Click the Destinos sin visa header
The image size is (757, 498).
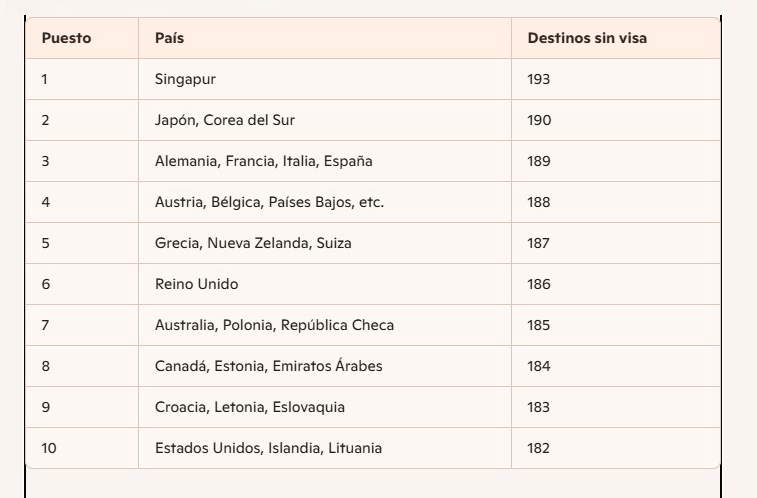point(616,38)
